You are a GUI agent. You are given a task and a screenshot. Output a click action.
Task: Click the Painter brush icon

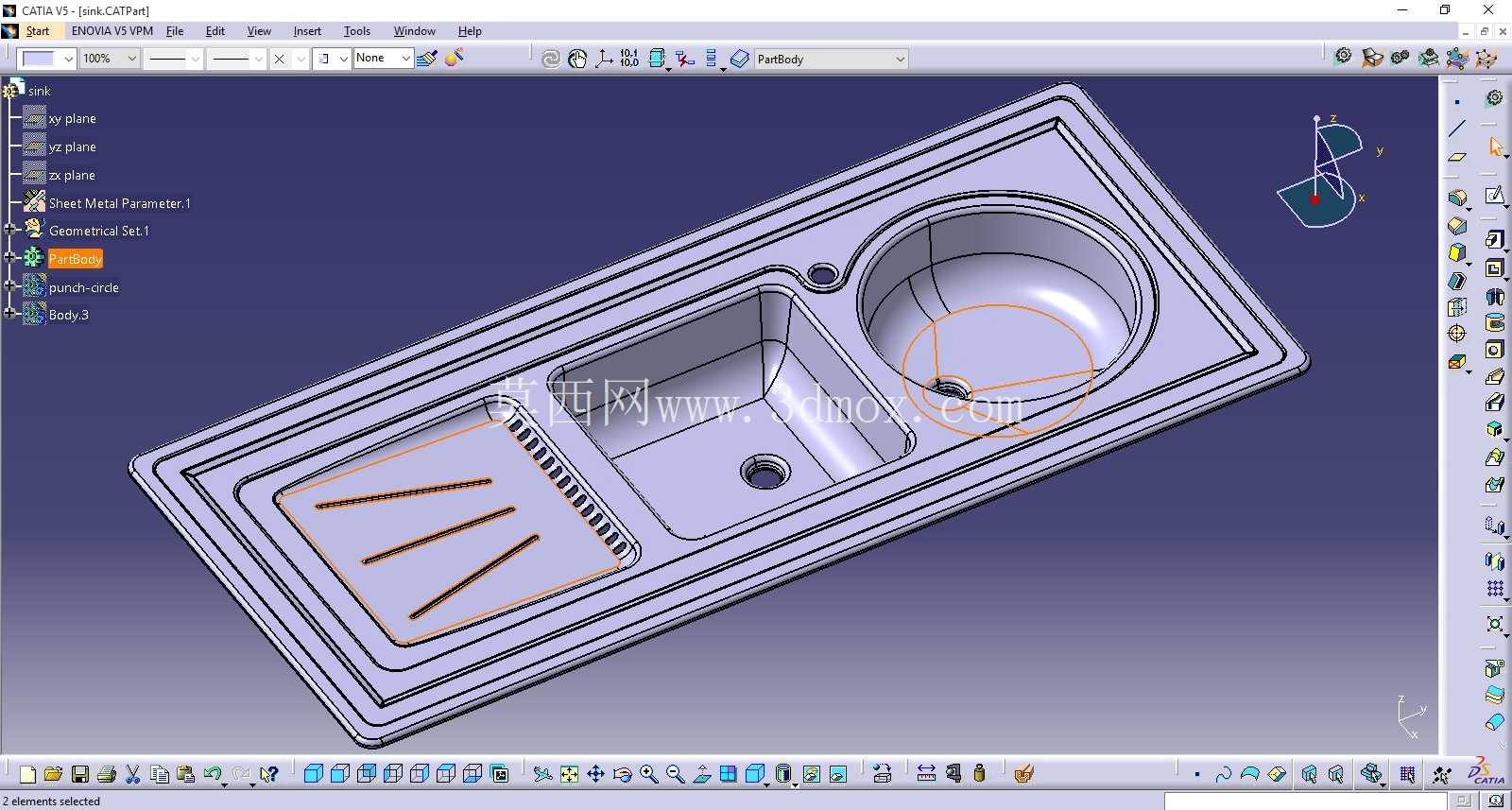click(427, 59)
